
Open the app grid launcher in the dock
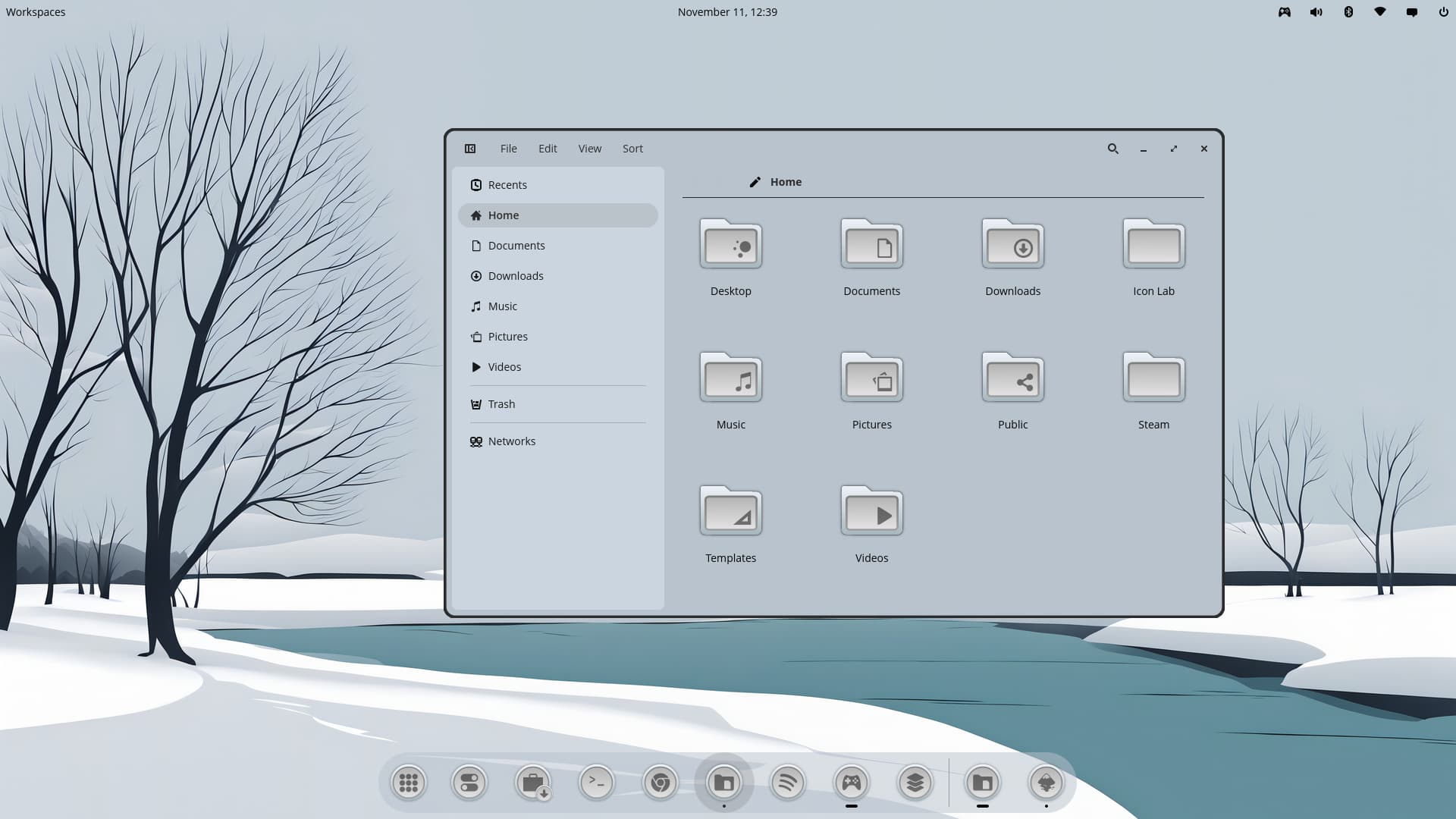click(408, 782)
